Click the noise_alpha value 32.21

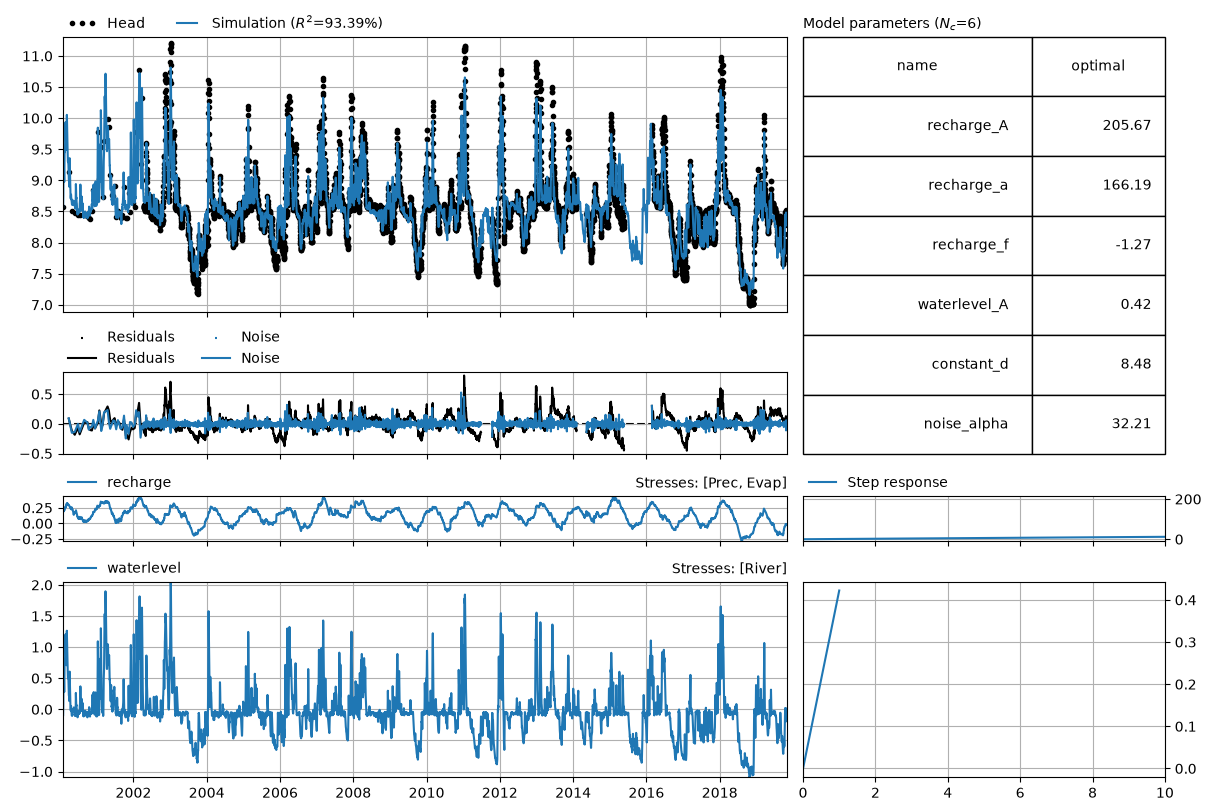[1132, 424]
